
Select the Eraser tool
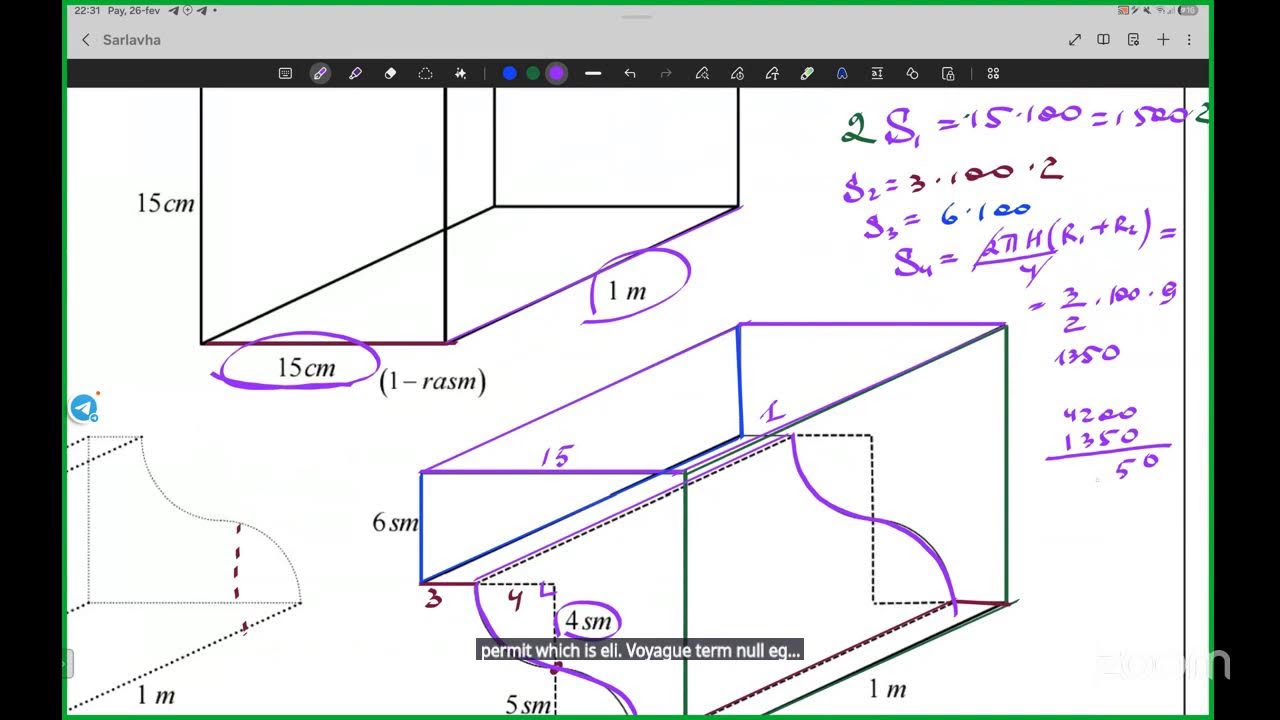click(390, 73)
